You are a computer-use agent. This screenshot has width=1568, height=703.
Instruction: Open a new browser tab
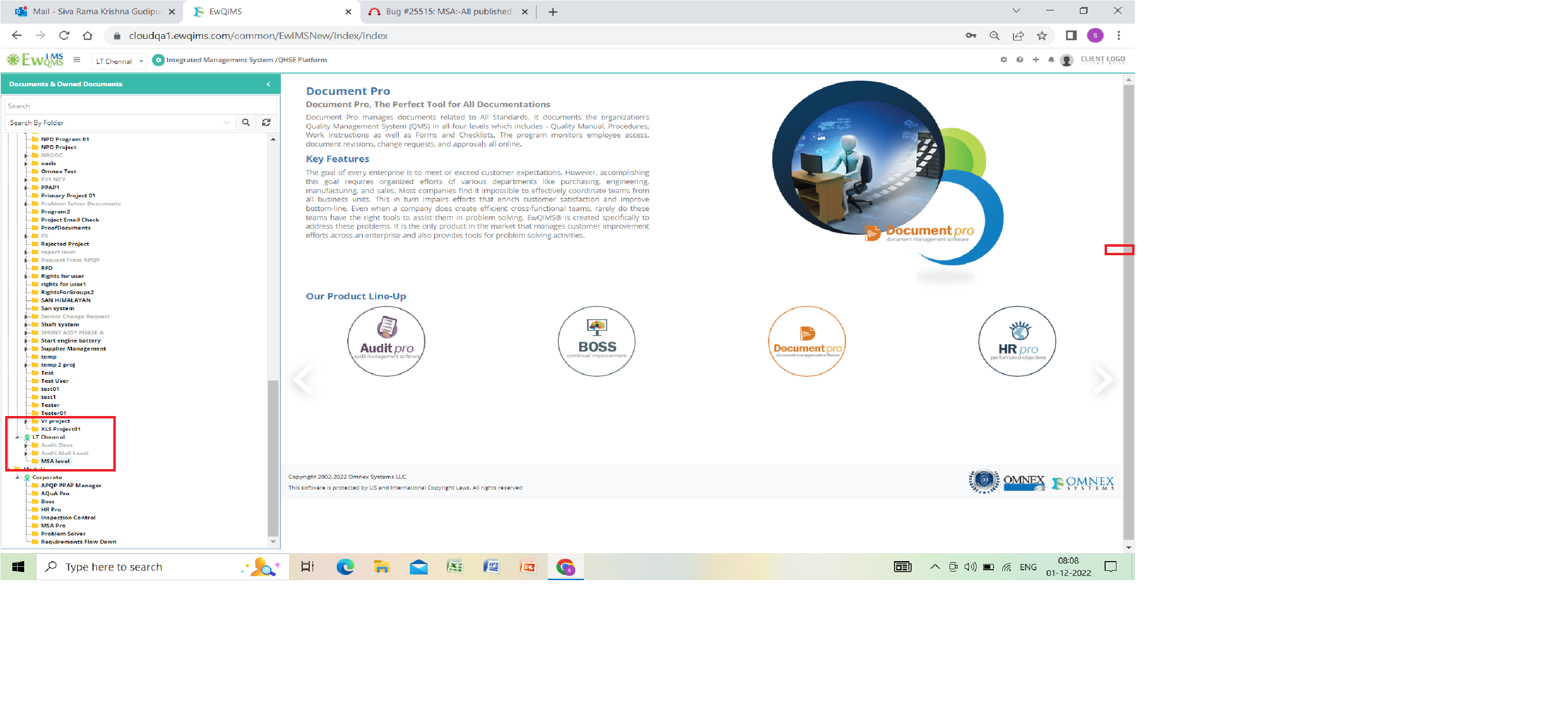tap(552, 11)
